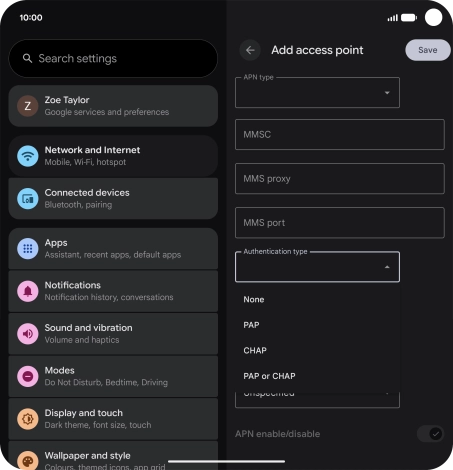
Task: Tap the Sound and vibration speaker icon
Action: tap(28, 334)
